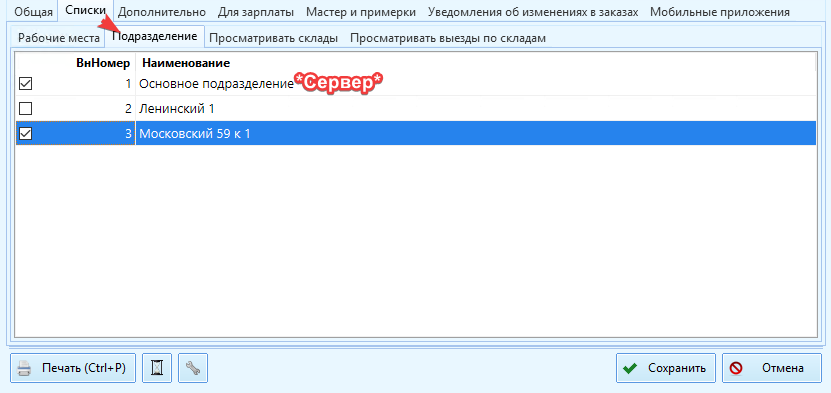Save changes with the Сохранить button

coord(666,368)
